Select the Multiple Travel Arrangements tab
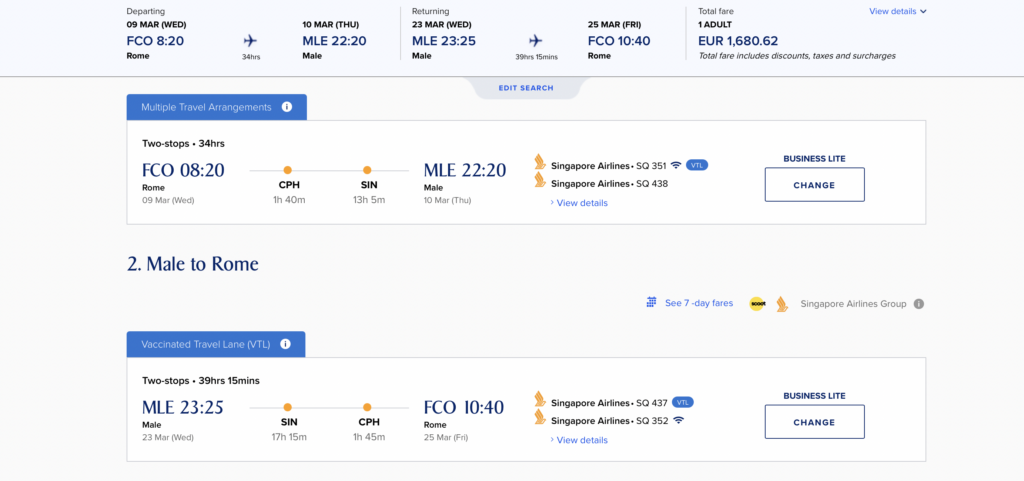 click(x=206, y=107)
